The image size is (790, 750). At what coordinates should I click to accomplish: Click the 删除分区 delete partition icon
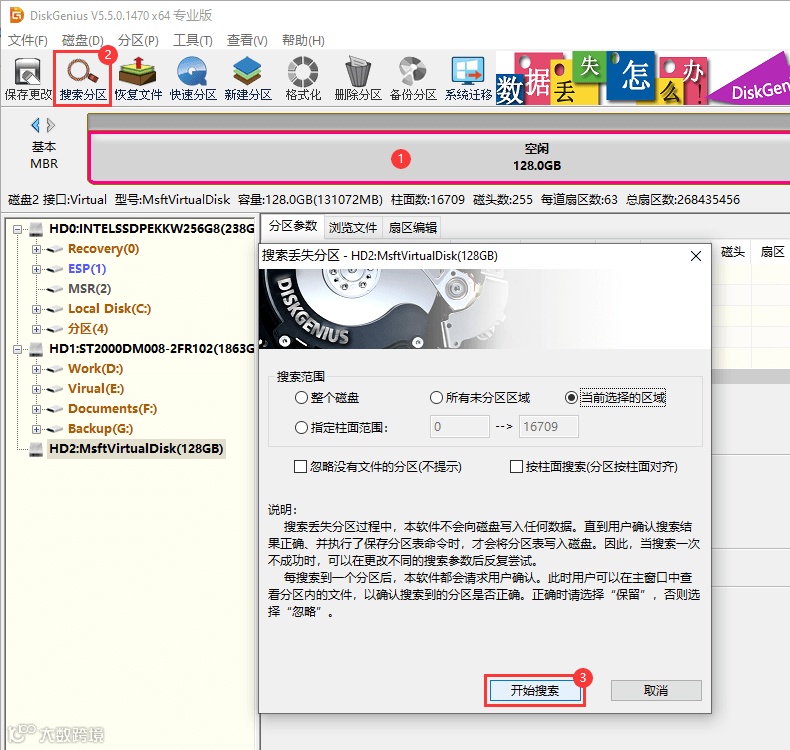click(358, 79)
